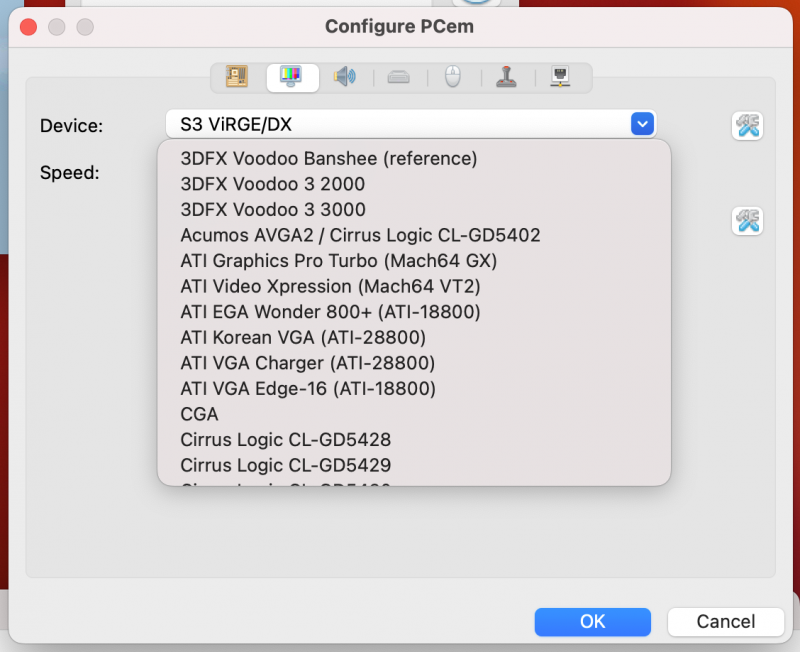Image resolution: width=800 pixels, height=652 pixels.
Task: Choose ATI Korean VGA (ATI-28800)
Action: tap(303, 337)
